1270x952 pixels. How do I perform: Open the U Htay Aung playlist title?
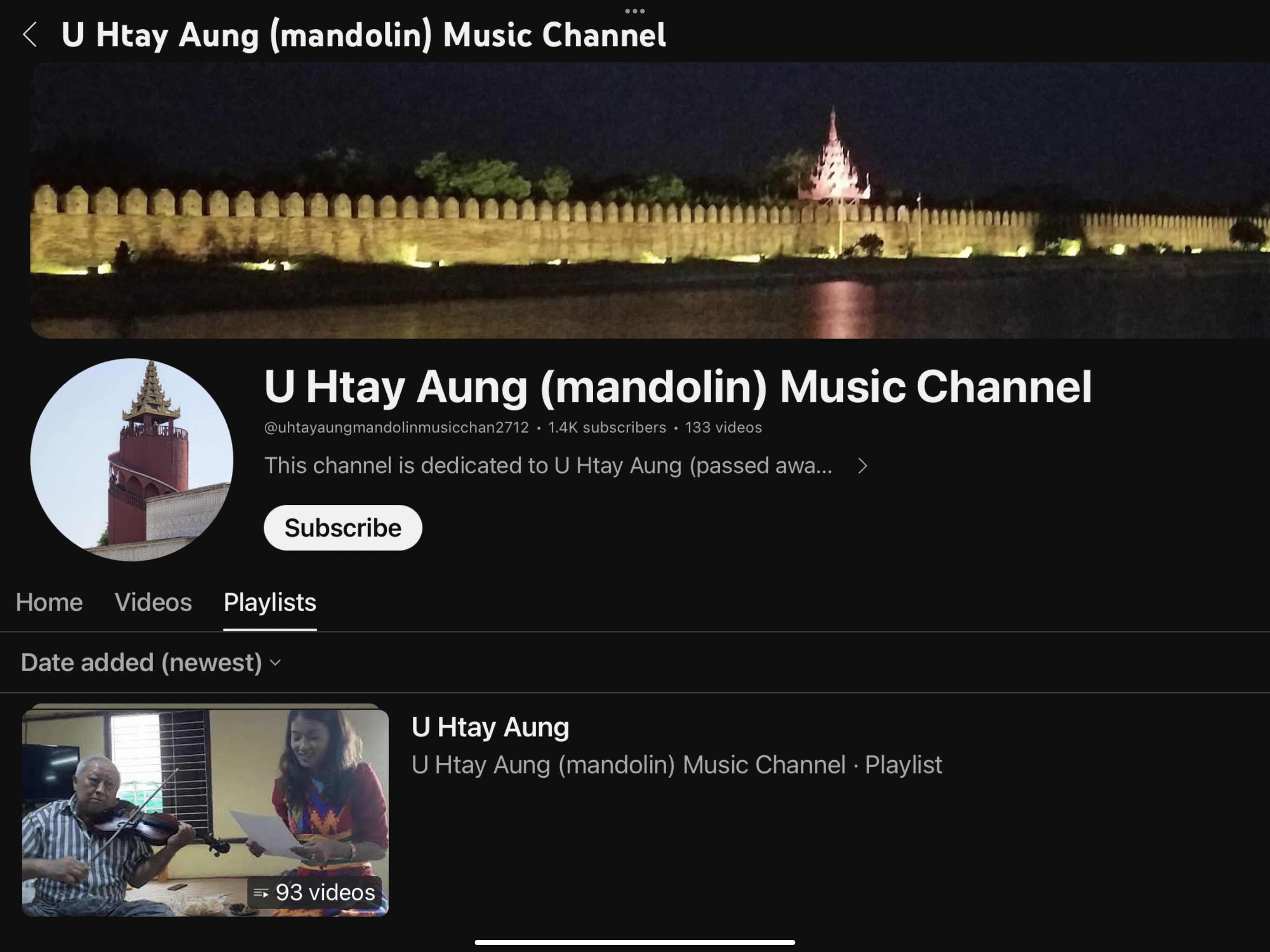[x=490, y=727]
